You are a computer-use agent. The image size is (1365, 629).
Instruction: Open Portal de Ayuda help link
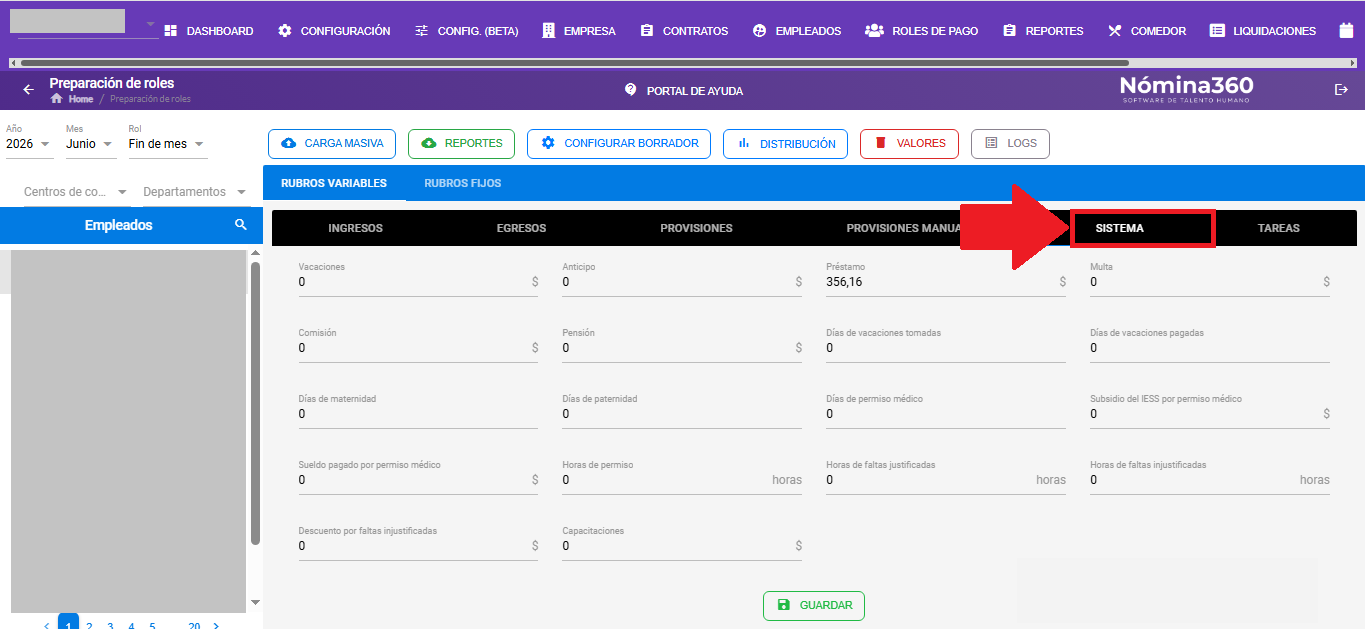pyautogui.click(x=684, y=90)
